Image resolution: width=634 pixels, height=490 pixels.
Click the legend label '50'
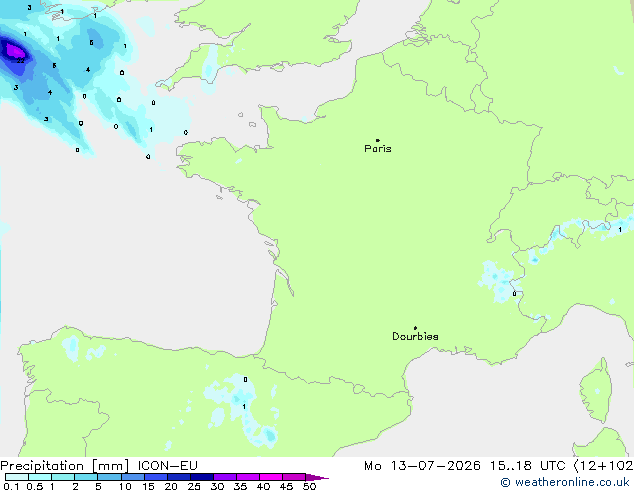(309, 486)
